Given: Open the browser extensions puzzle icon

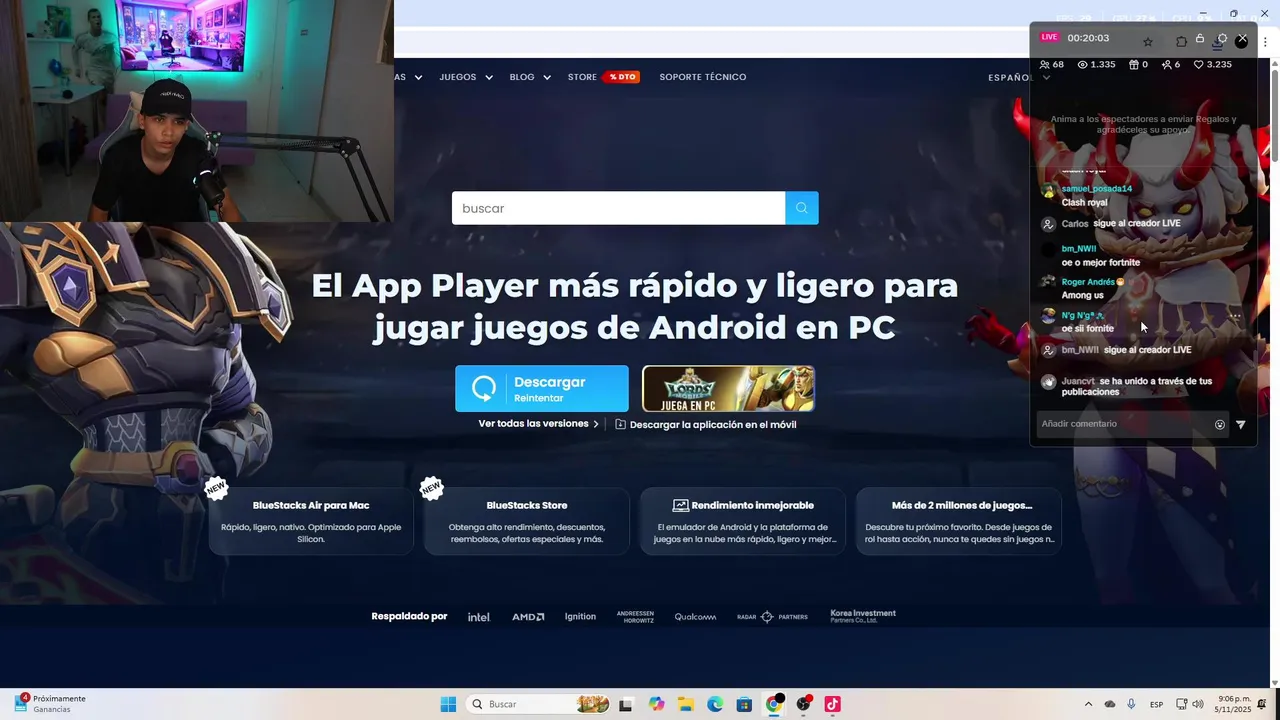Looking at the screenshot, I should pyautogui.click(x=1181, y=42).
